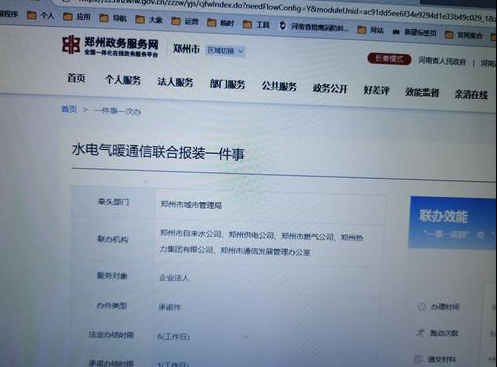Select the 水电气暖通信联合报装一件事 heading
Viewport: 497px width, 367px height.
pyautogui.click(x=158, y=152)
